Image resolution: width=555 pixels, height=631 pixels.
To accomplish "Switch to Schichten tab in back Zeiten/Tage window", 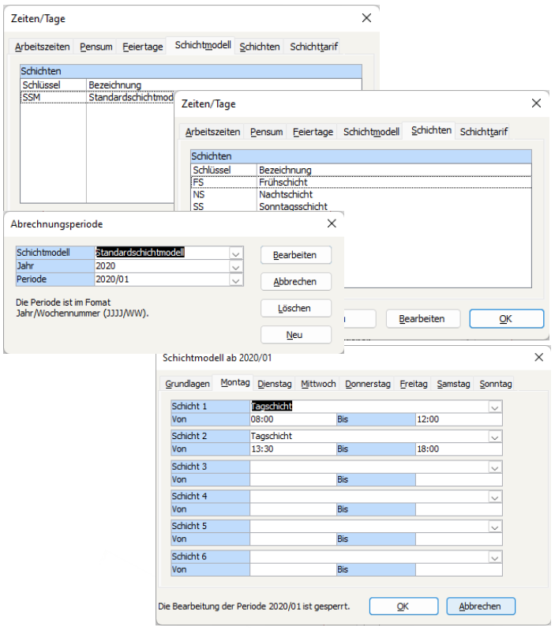I will (260, 47).
